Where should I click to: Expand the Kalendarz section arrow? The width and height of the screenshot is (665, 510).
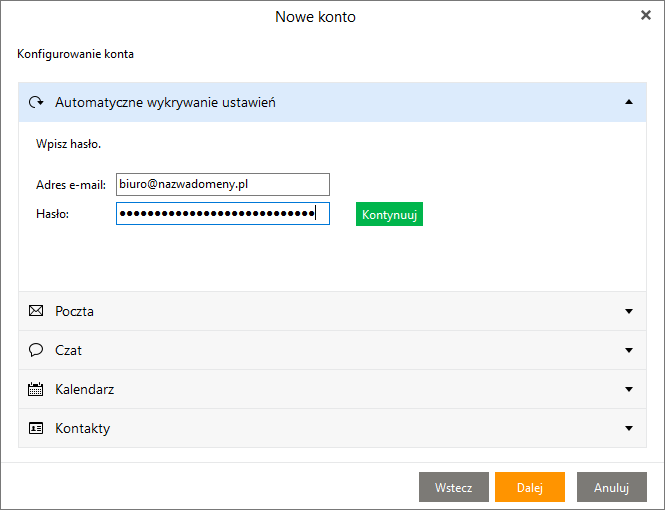(x=629, y=389)
